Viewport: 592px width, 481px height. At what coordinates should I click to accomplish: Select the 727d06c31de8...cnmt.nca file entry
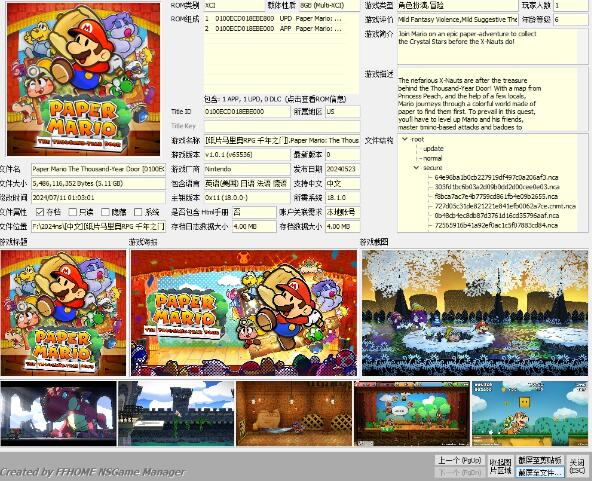(505, 206)
